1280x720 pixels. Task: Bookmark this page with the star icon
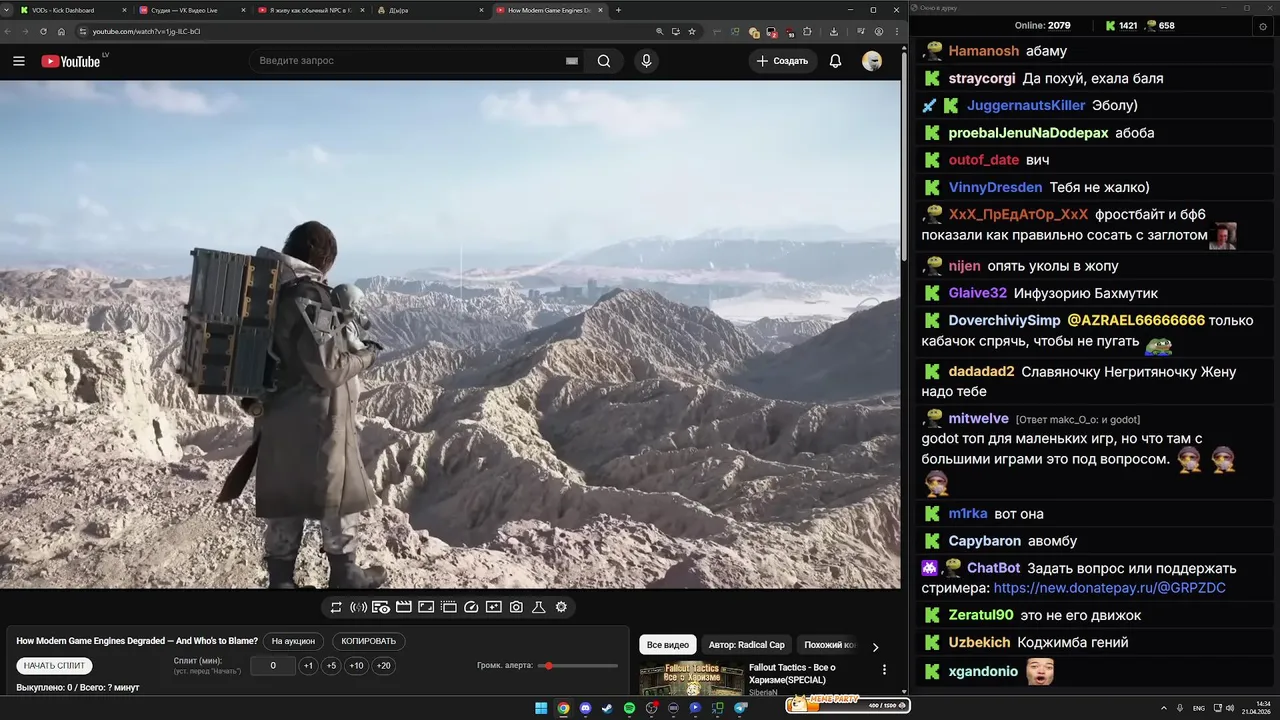[691, 31]
